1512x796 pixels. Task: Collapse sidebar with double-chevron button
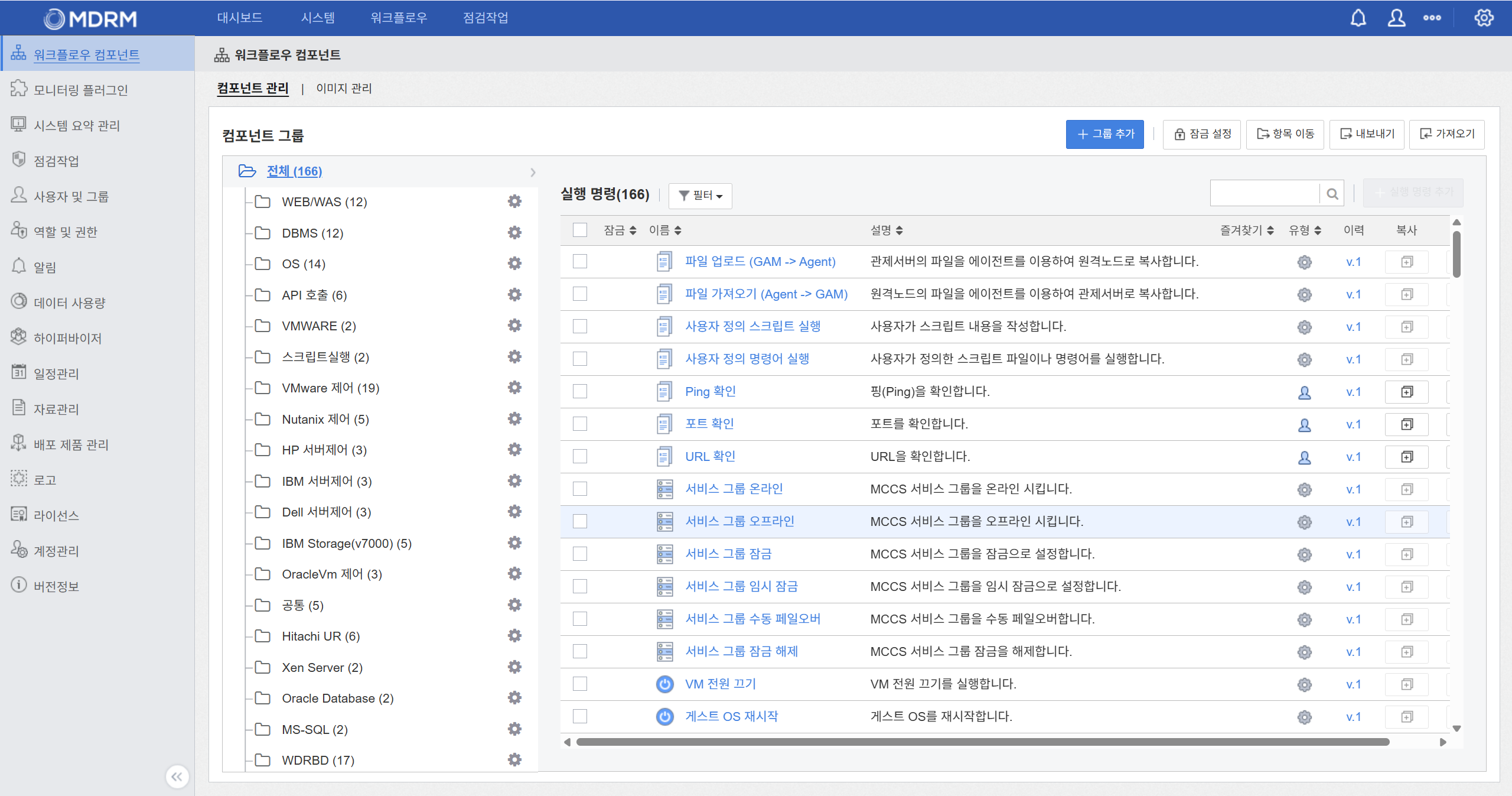pos(177,776)
